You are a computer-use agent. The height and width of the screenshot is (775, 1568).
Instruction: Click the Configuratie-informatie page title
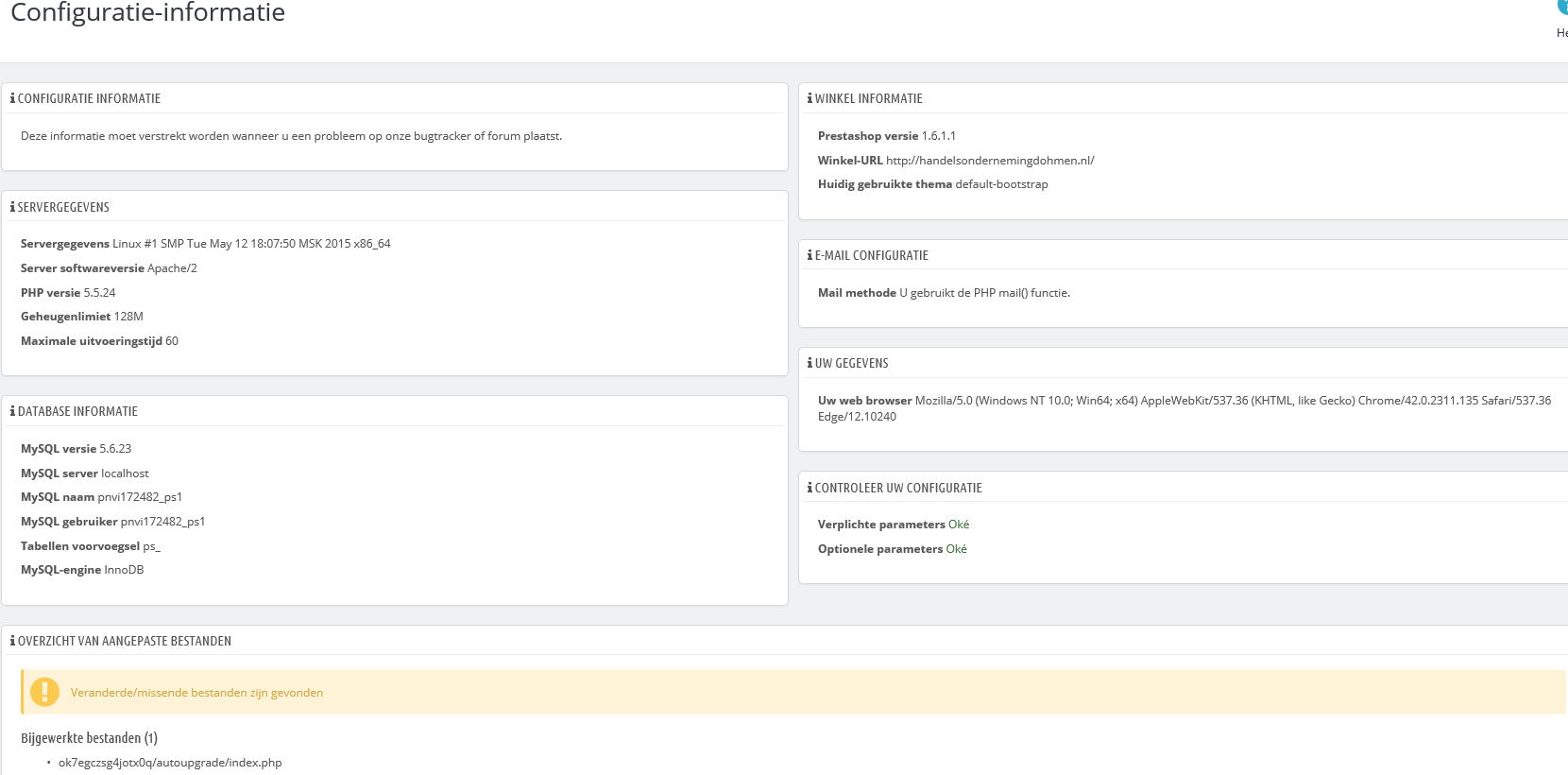(147, 13)
